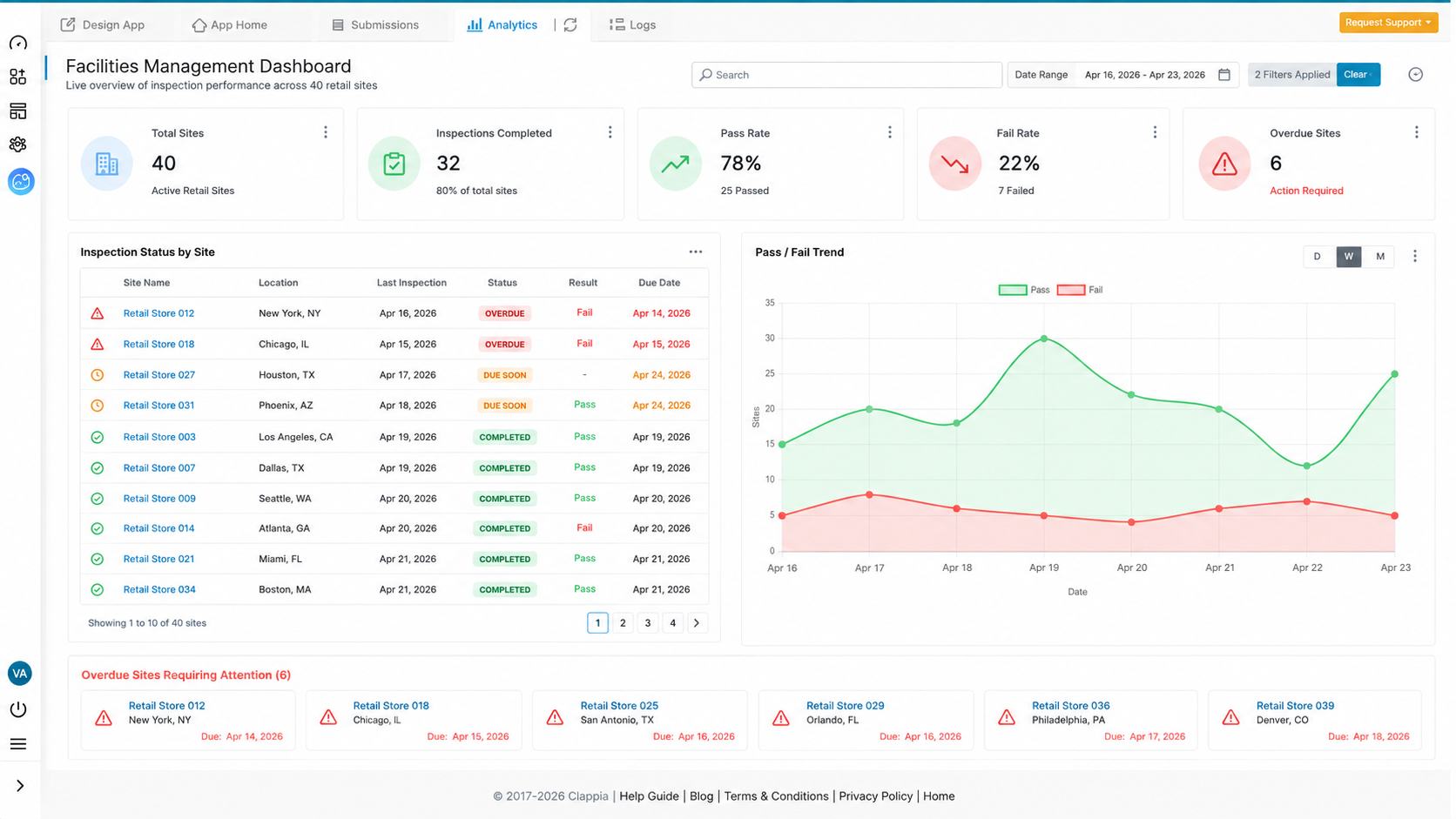Screen dimensions: 1456x819
Task: Click the Apr 19 Pass data point
Action: click(1044, 339)
